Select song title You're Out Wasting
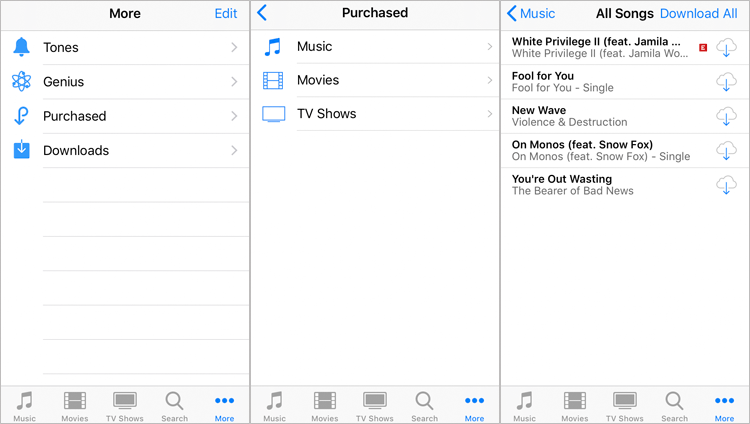 point(562,179)
